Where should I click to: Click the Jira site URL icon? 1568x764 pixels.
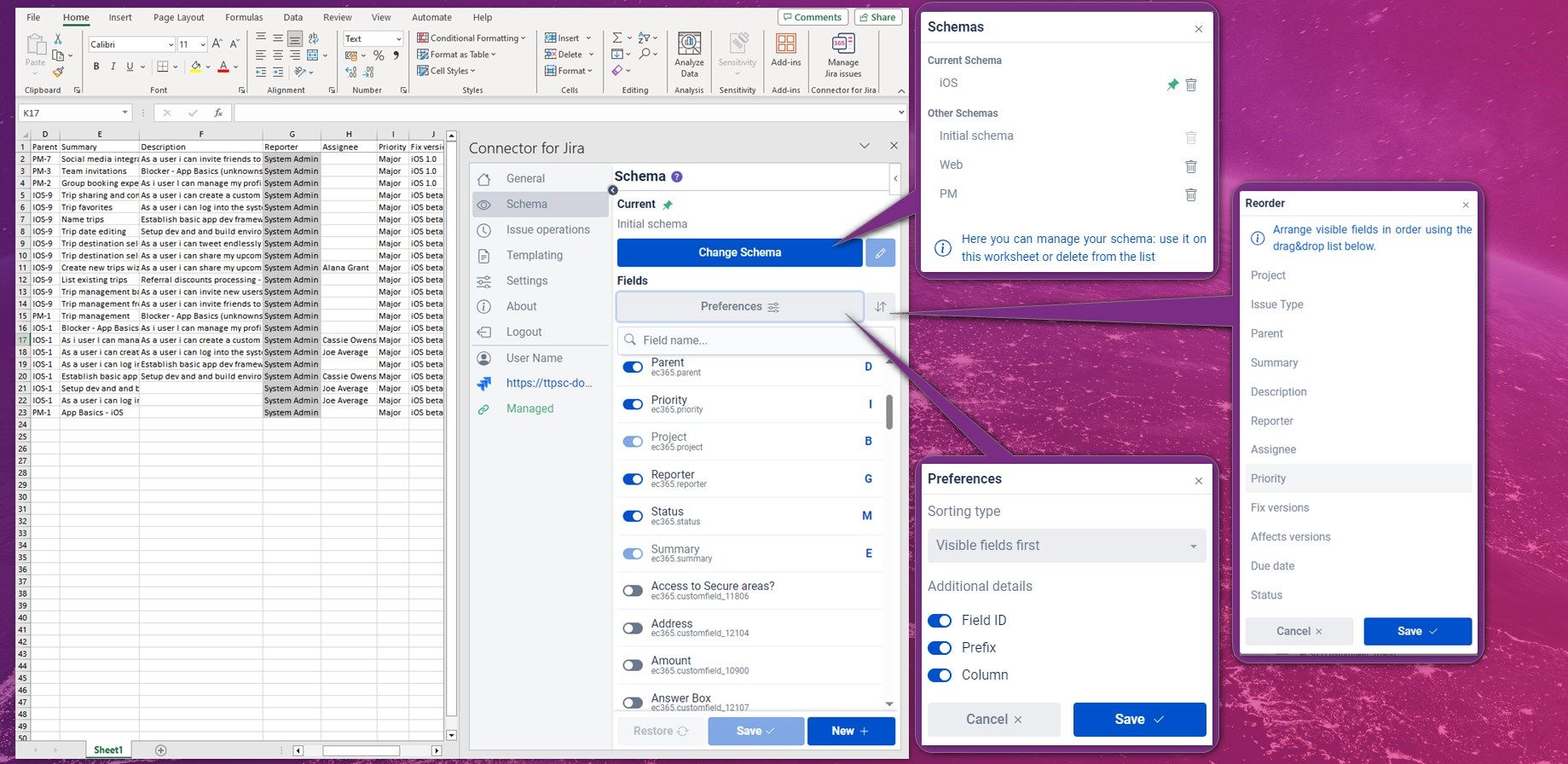pos(483,384)
